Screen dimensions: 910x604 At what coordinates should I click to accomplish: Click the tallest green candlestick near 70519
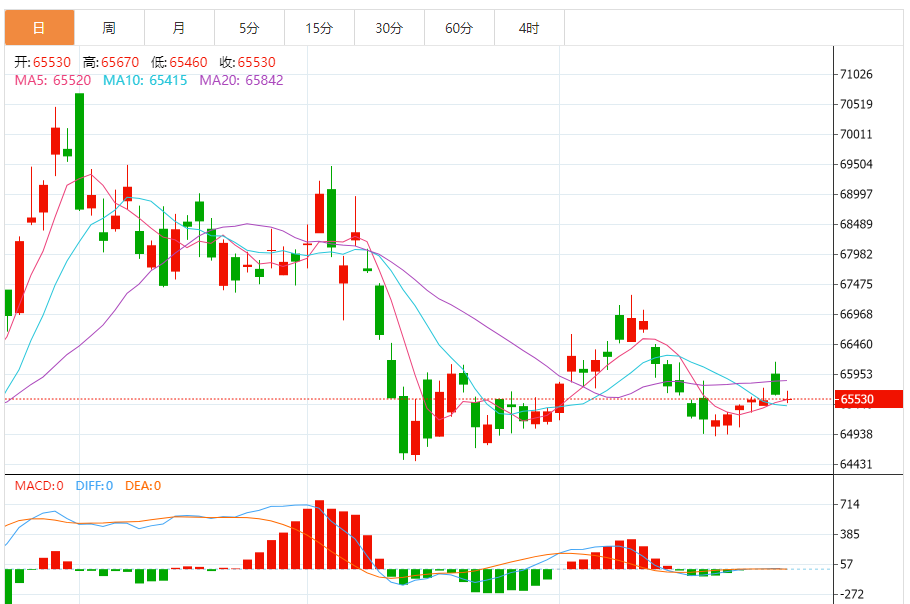(x=80, y=151)
